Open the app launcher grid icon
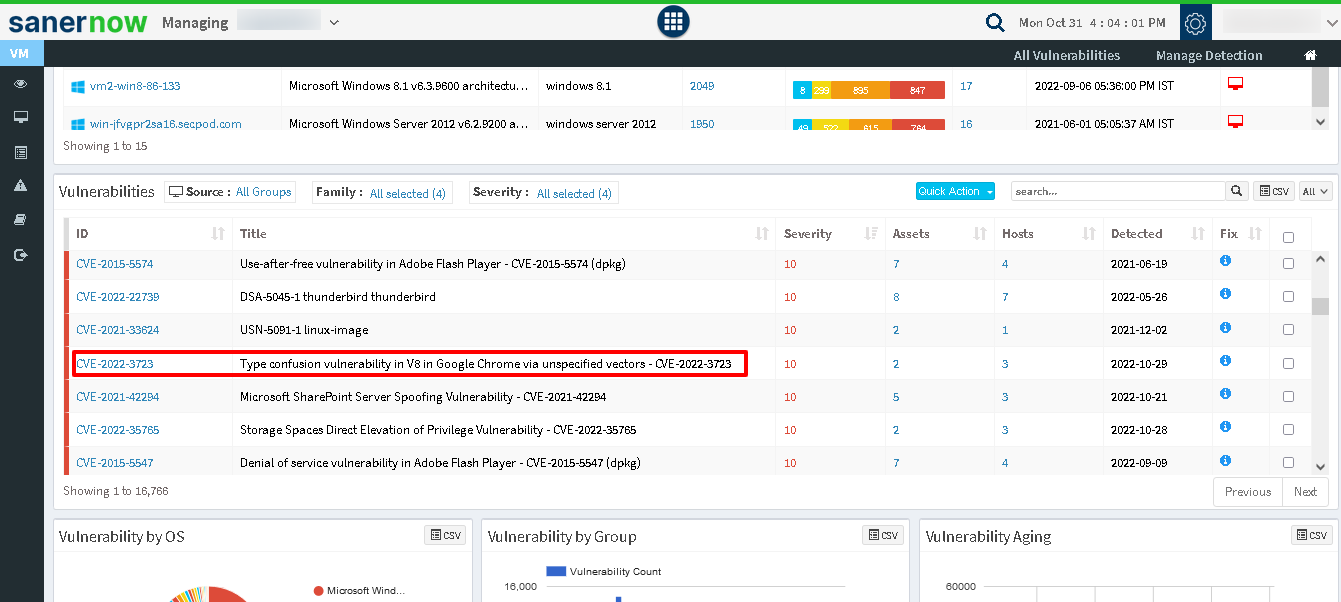The height and width of the screenshot is (602, 1341). click(673, 22)
